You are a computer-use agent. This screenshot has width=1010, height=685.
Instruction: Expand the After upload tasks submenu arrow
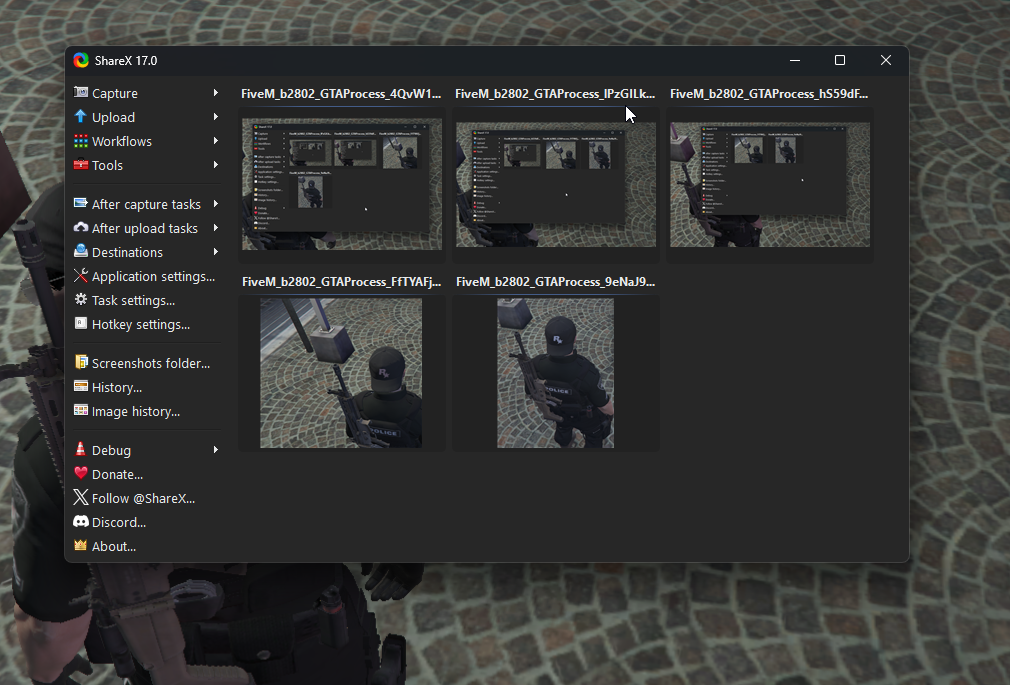click(216, 227)
